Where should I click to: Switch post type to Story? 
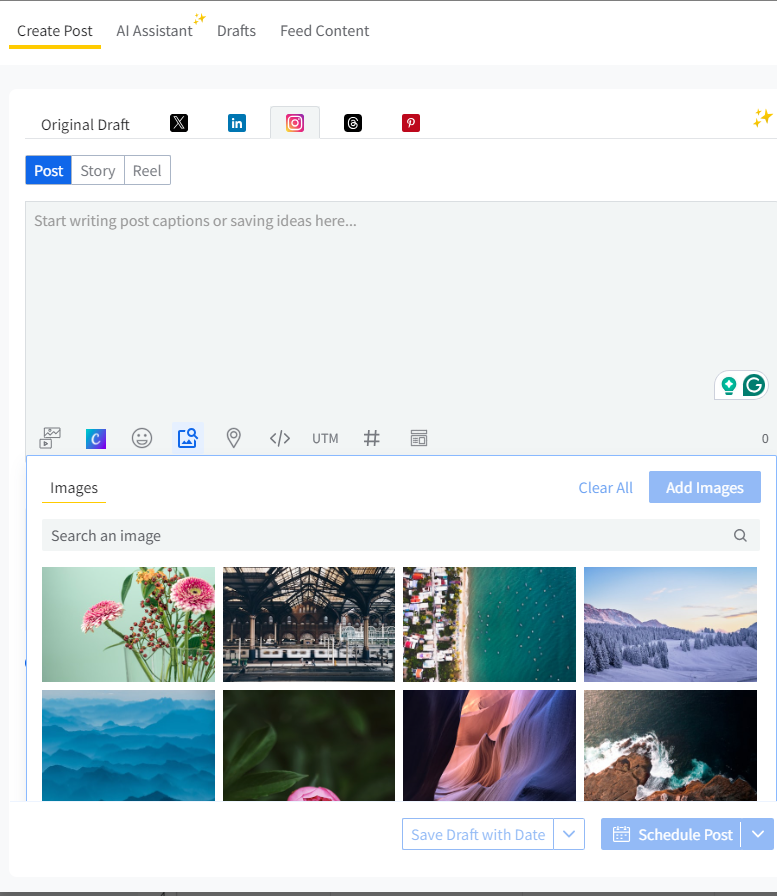click(x=98, y=171)
